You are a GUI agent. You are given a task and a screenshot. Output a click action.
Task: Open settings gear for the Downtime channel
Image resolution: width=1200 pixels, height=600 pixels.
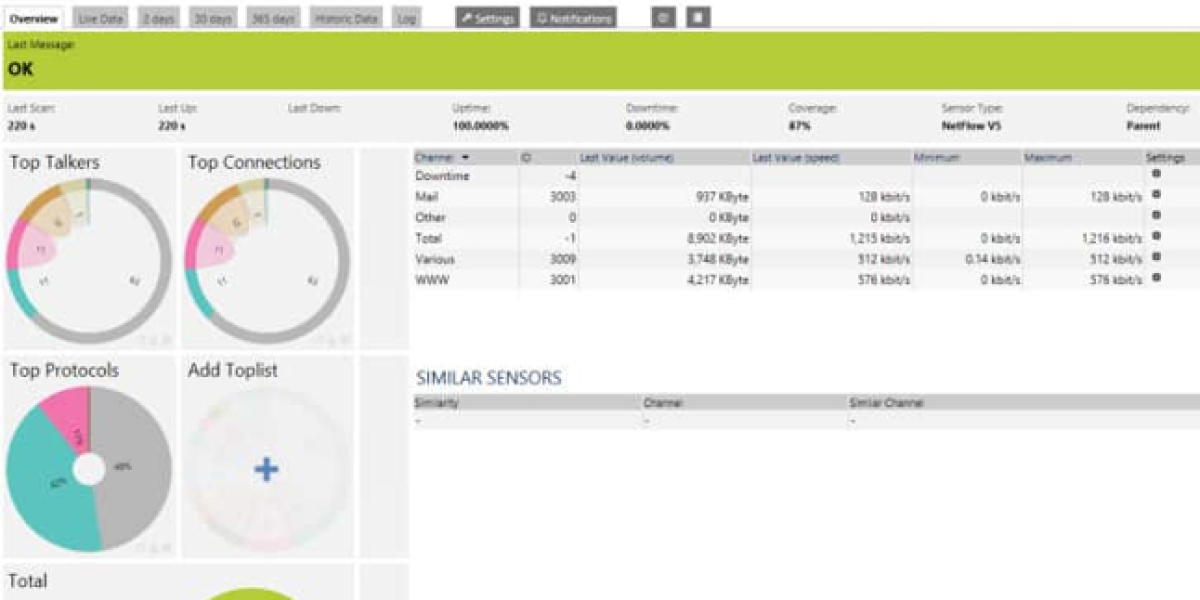point(1157,174)
